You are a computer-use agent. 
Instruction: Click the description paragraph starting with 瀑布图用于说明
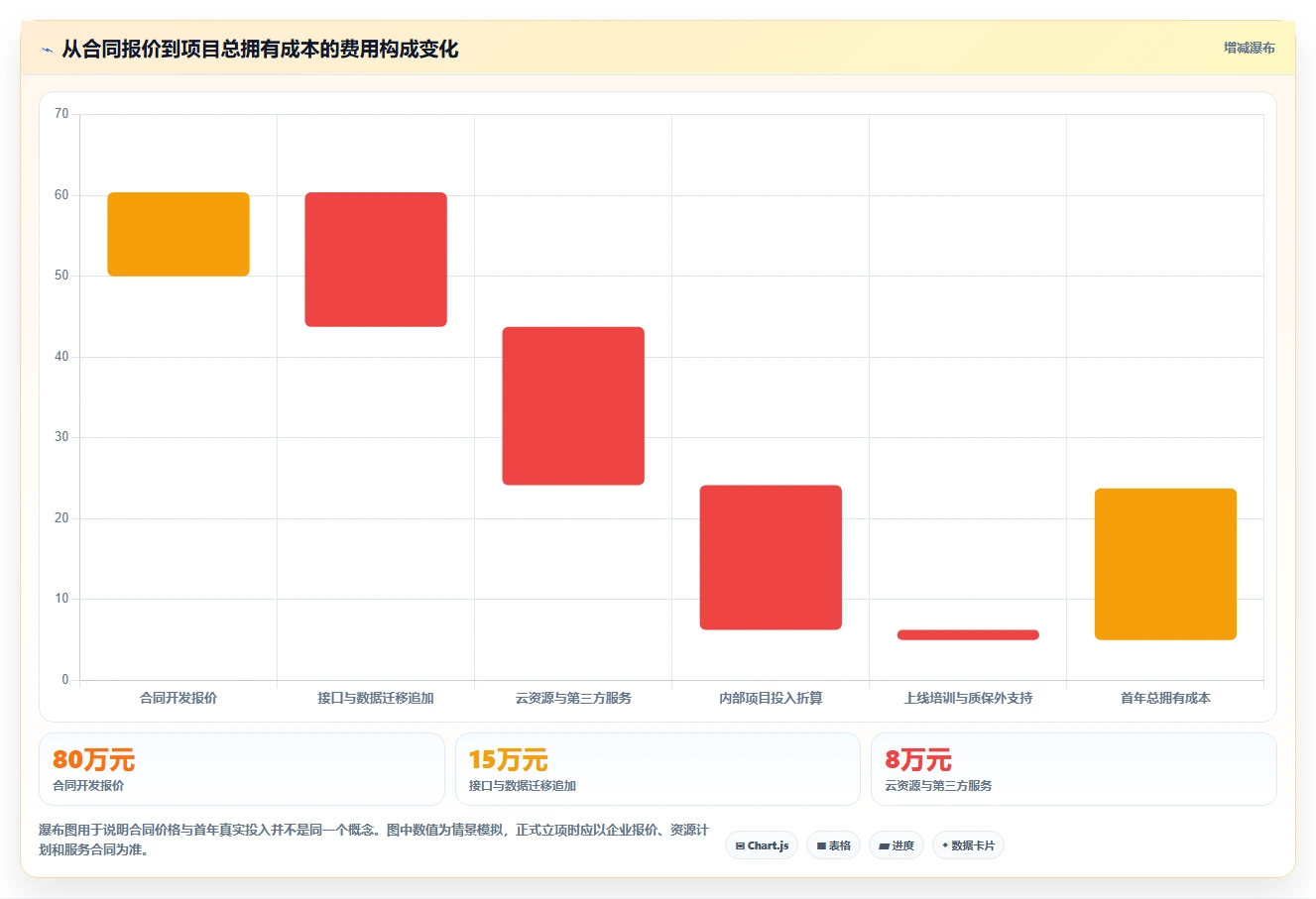coord(374,840)
